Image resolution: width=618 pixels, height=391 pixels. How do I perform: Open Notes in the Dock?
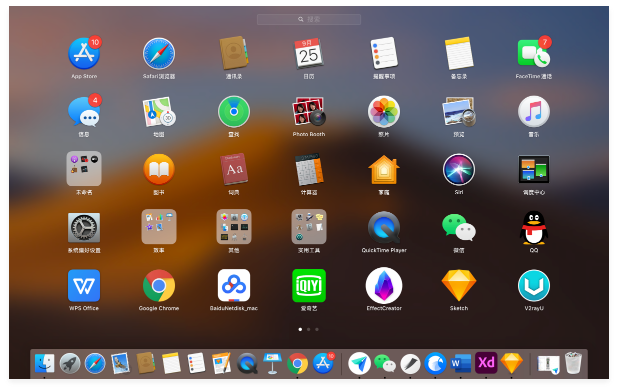(171, 363)
